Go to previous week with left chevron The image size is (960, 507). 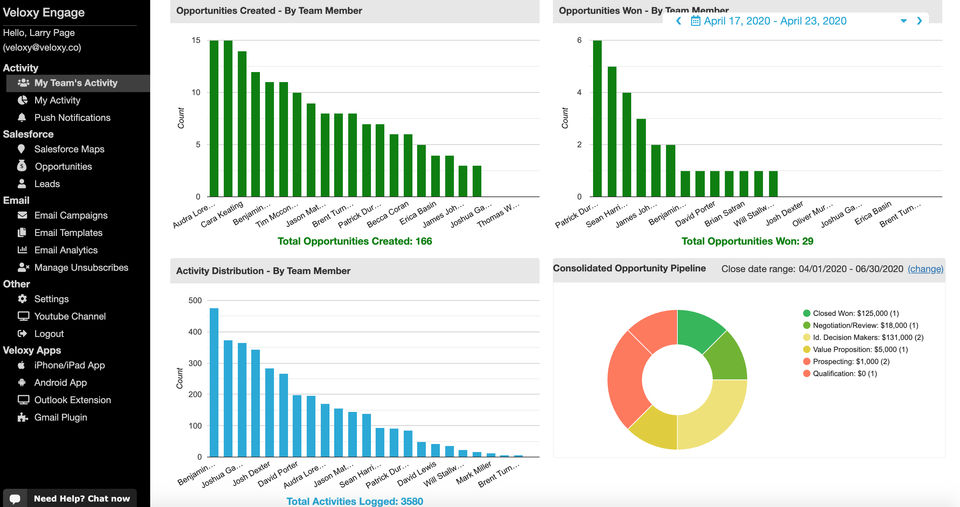(678, 21)
